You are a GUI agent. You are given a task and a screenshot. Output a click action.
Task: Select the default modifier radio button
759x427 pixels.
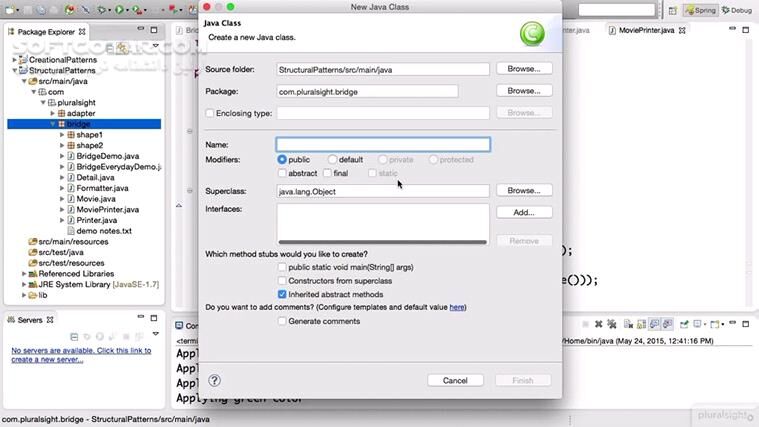tap(332, 160)
